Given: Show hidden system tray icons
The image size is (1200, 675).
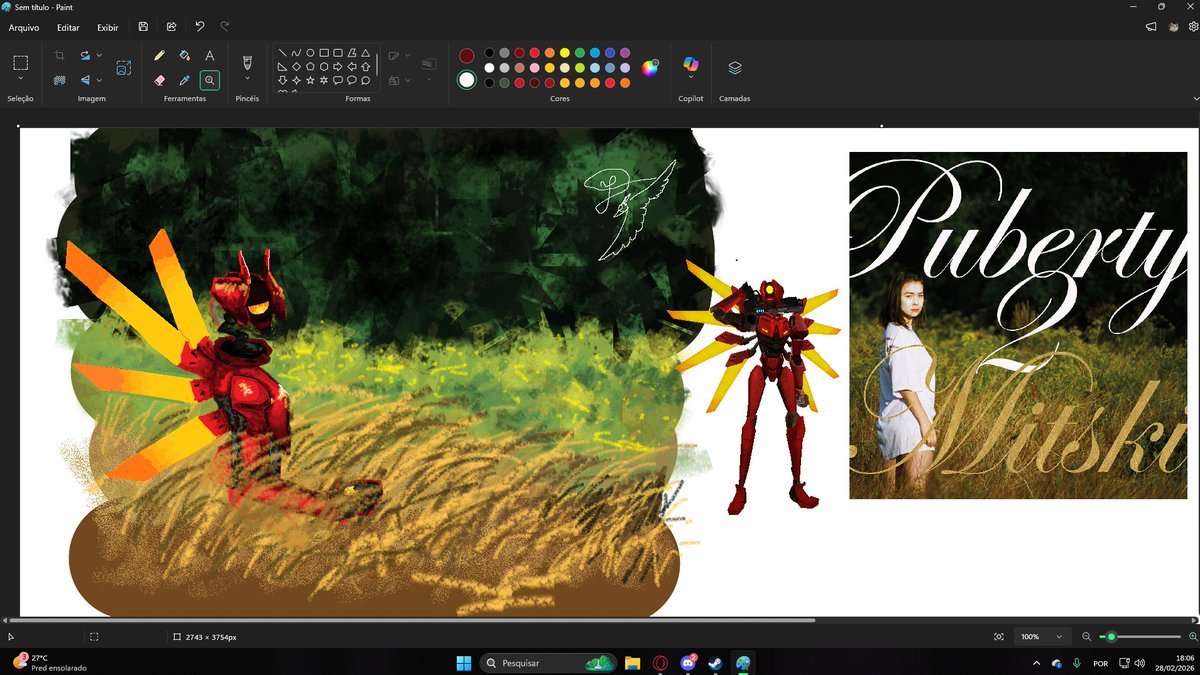Looking at the screenshot, I should (x=1035, y=663).
